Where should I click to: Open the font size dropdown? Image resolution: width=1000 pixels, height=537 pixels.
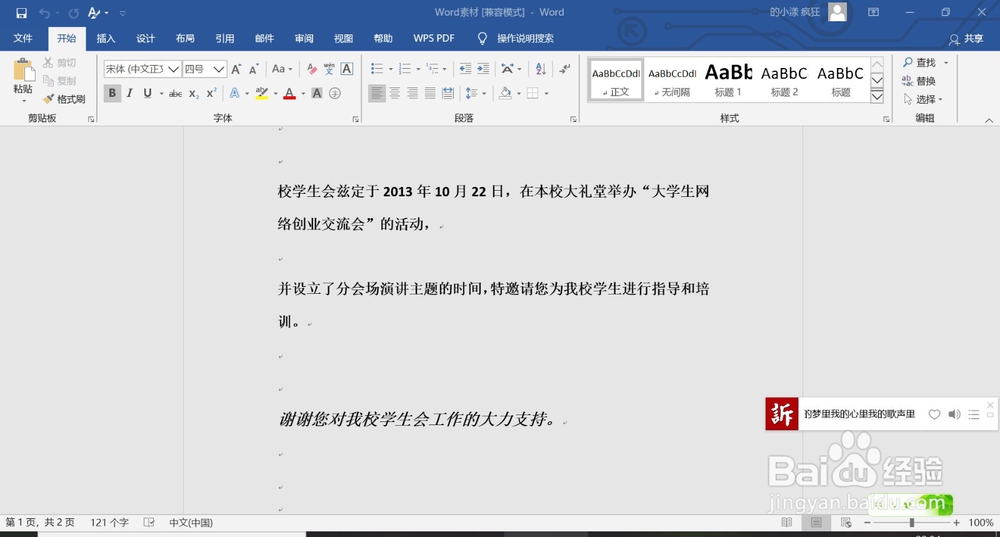[x=219, y=69]
